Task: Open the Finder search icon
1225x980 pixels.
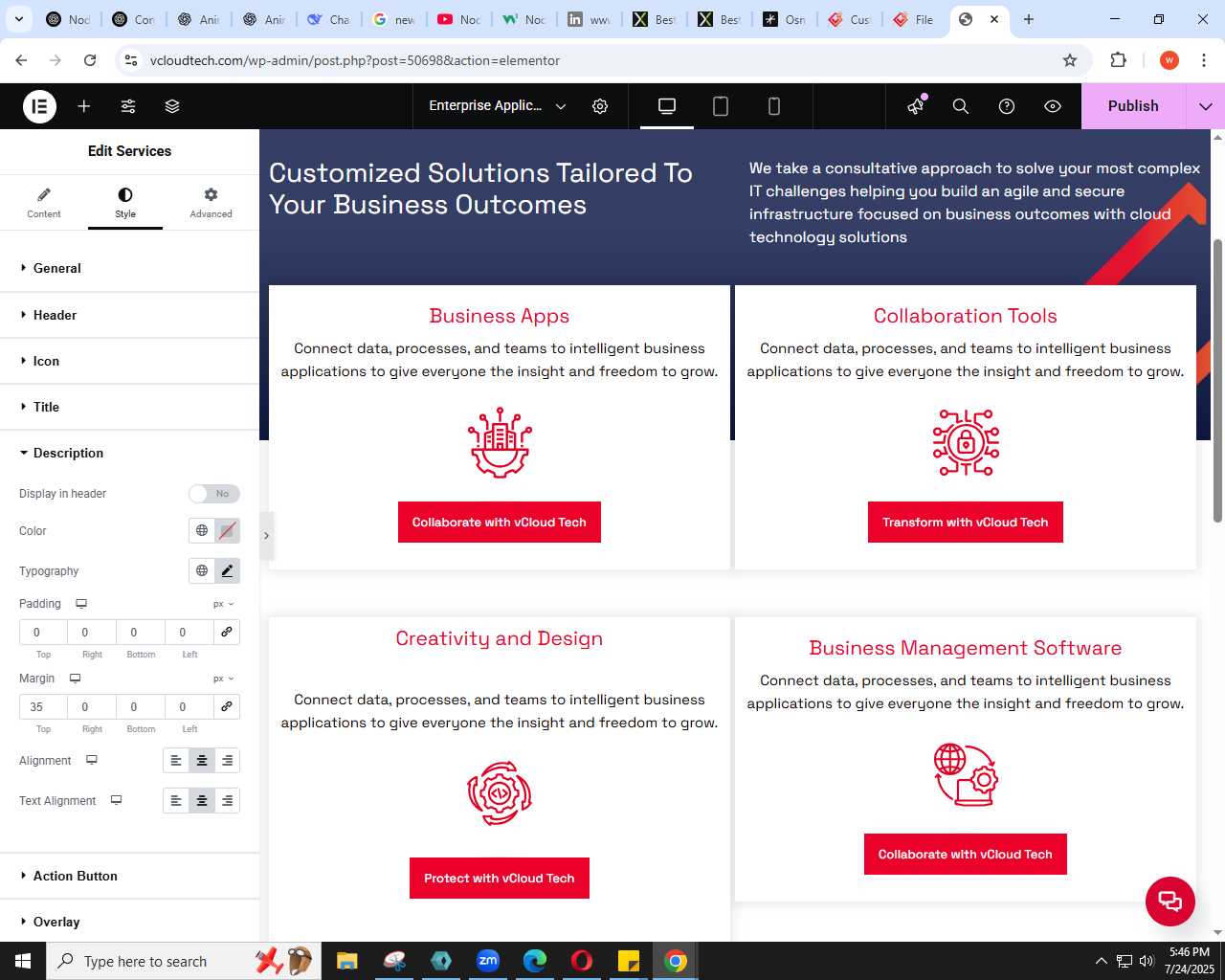Action: click(961, 106)
